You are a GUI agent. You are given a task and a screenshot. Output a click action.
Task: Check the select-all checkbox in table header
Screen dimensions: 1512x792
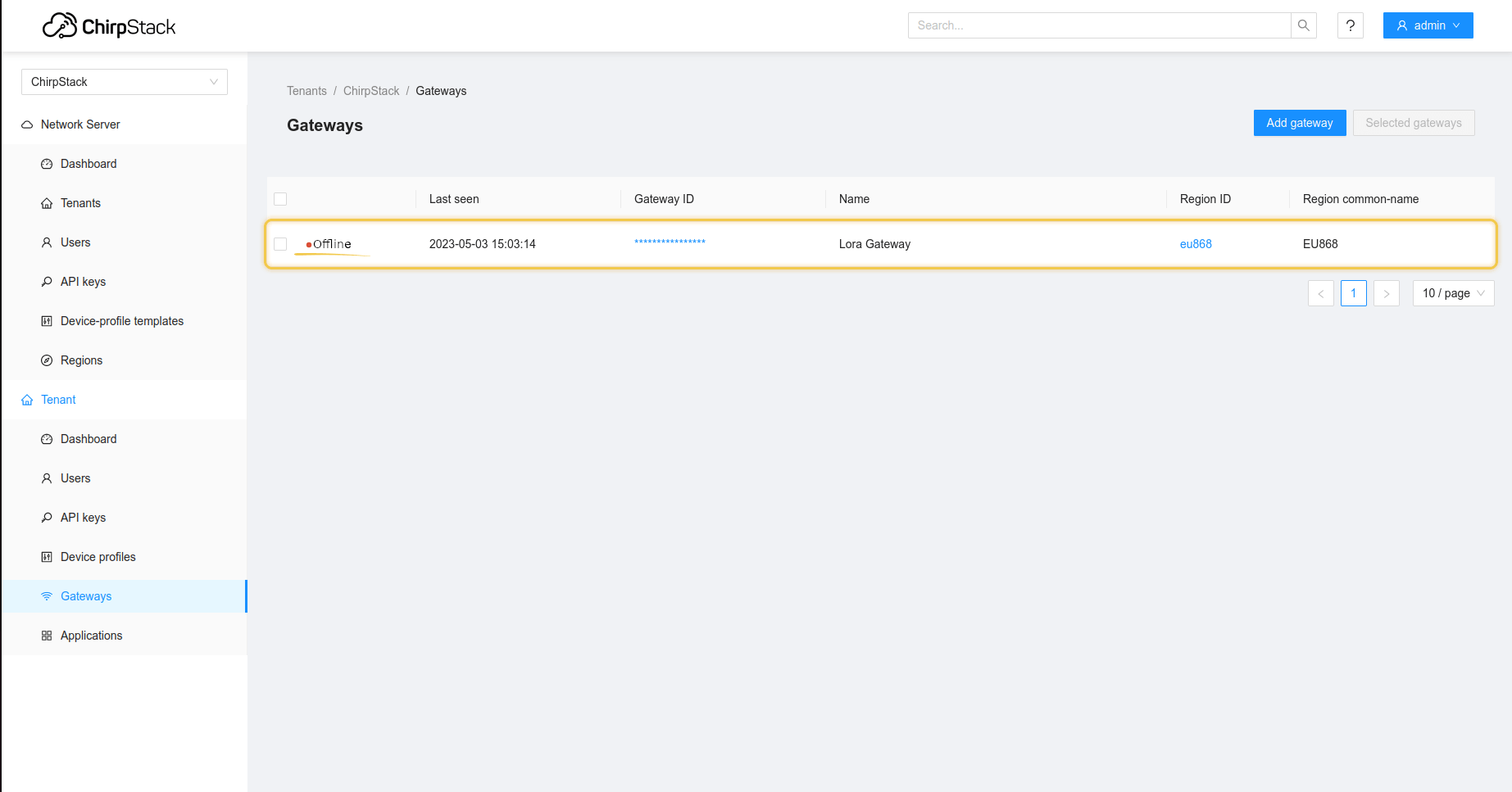click(280, 198)
